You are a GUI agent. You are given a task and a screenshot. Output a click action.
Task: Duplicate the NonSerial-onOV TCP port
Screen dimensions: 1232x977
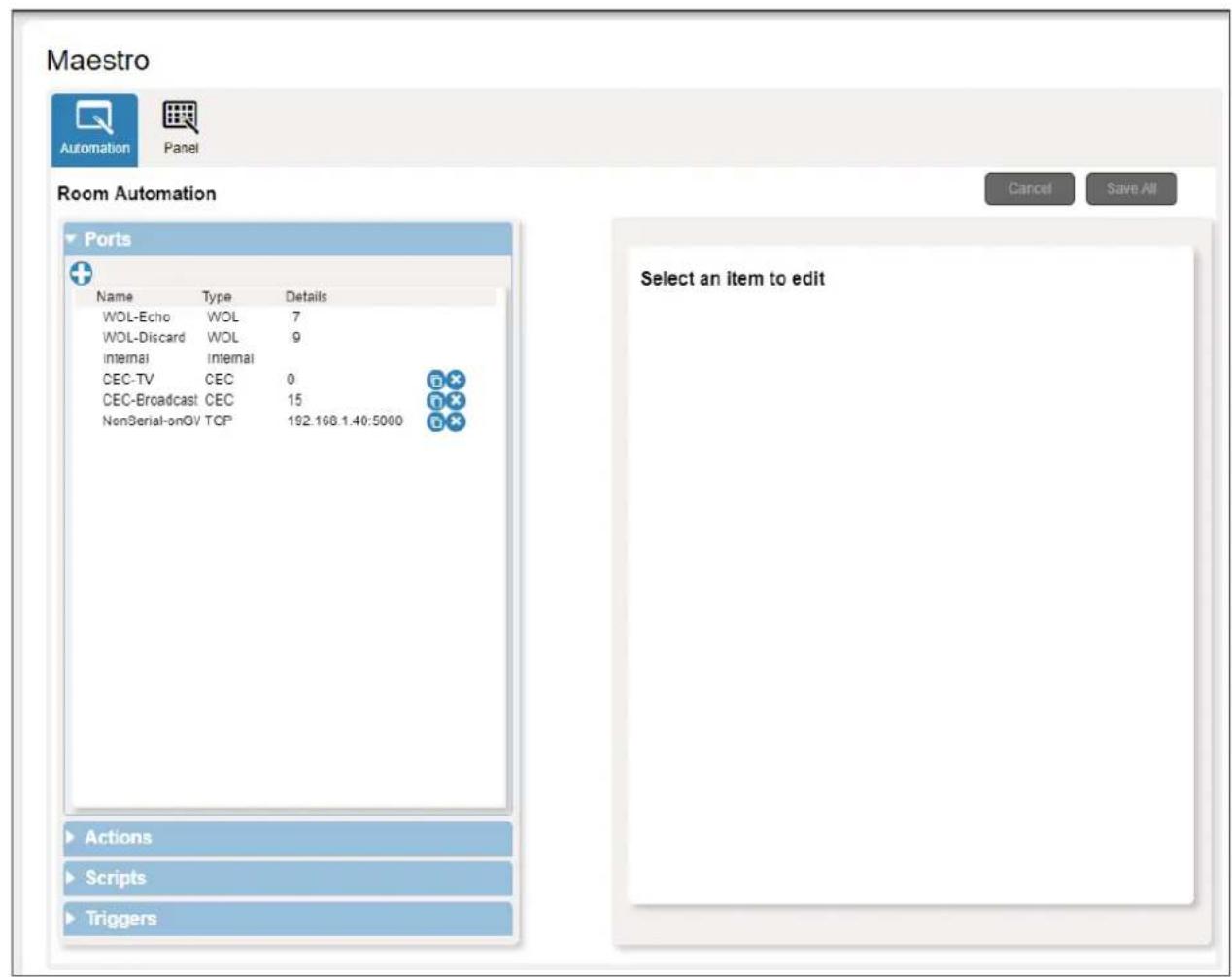436,421
